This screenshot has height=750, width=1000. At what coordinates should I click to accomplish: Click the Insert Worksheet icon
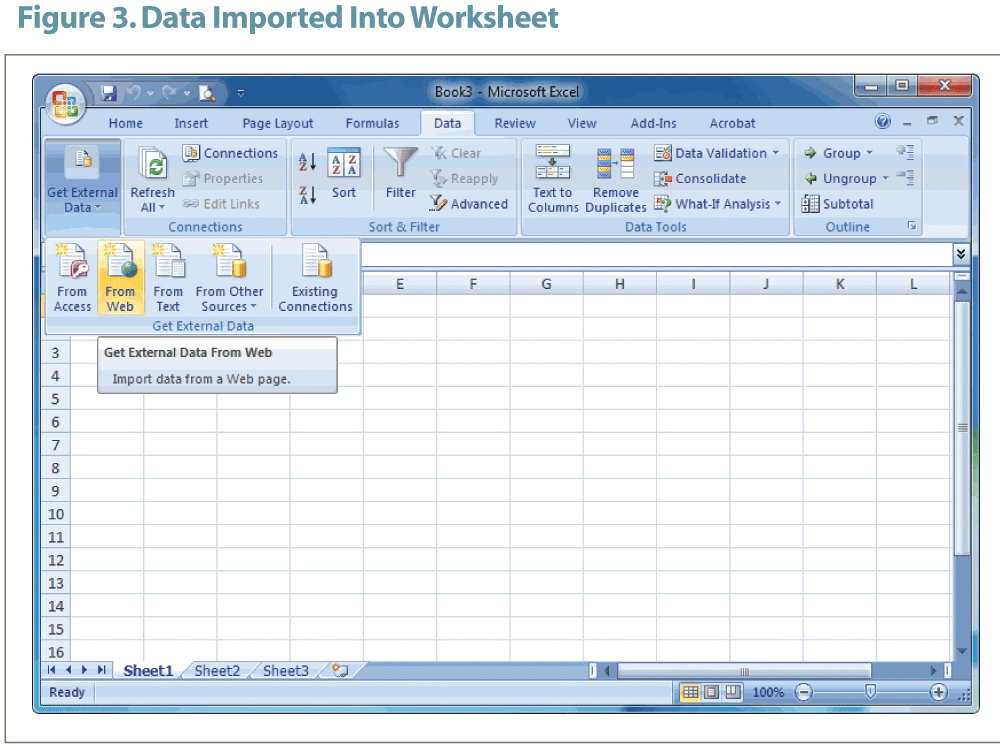click(x=341, y=671)
